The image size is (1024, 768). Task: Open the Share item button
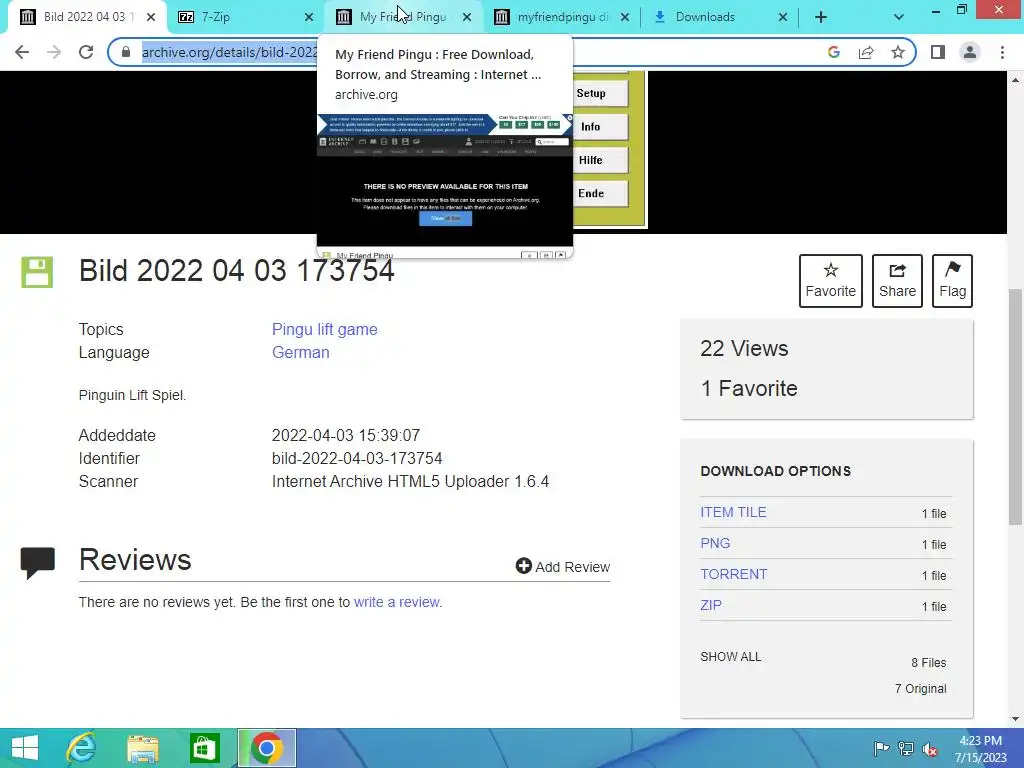coord(897,281)
